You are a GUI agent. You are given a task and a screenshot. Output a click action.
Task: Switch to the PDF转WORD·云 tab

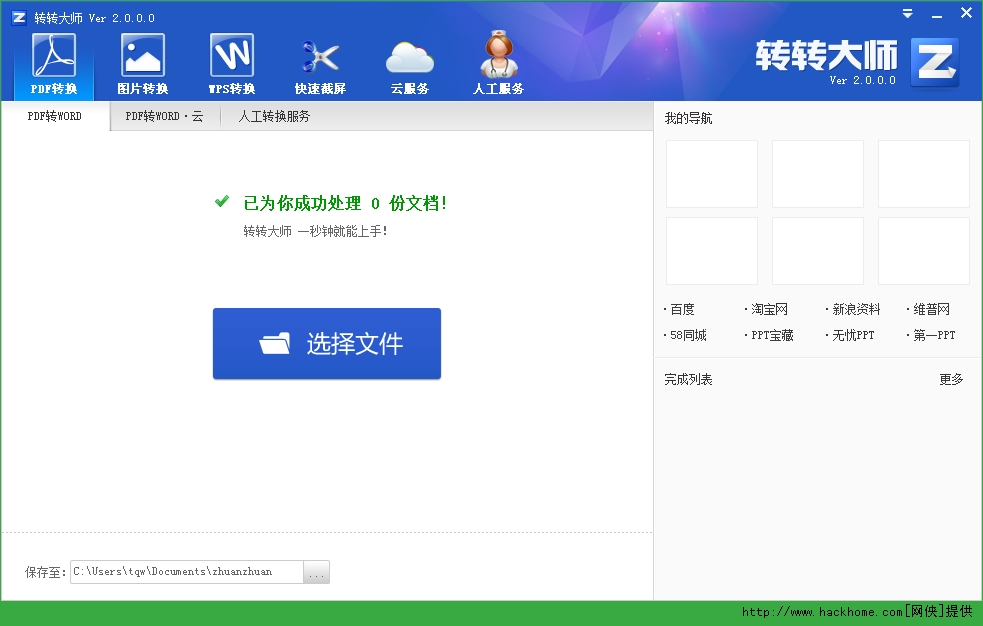pyautogui.click(x=164, y=116)
